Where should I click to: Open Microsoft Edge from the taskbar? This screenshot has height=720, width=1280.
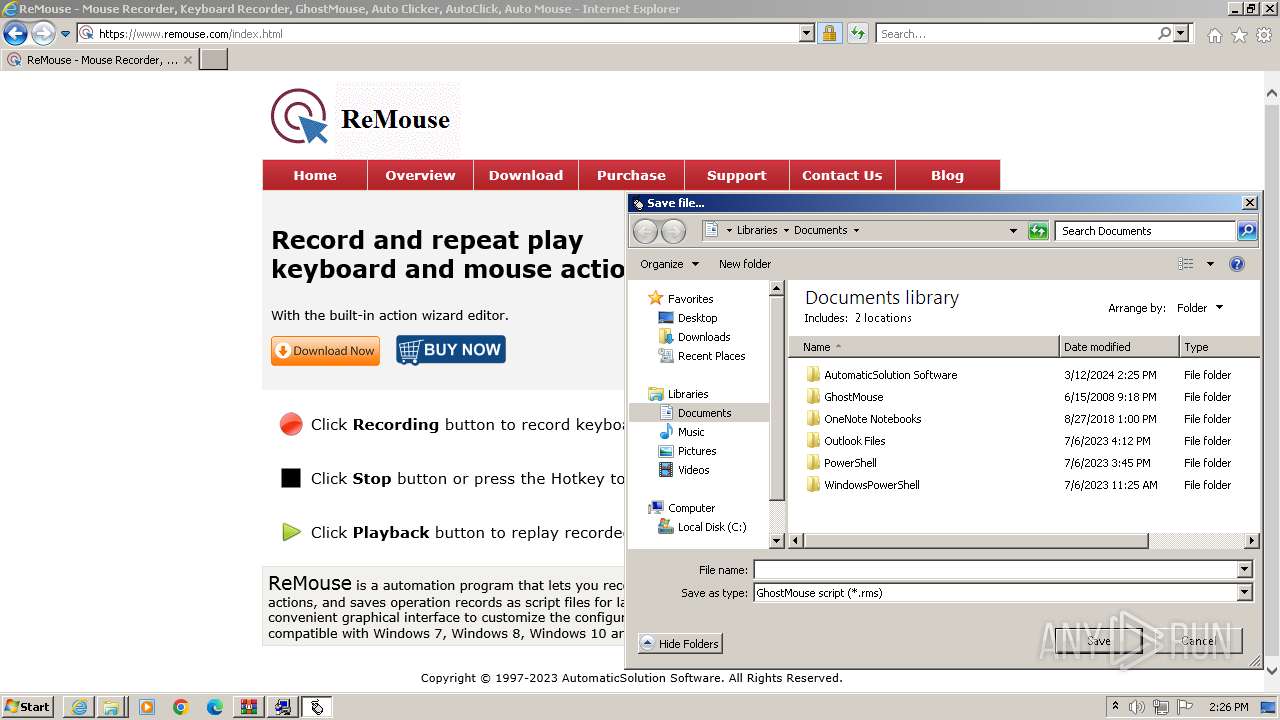click(x=215, y=707)
